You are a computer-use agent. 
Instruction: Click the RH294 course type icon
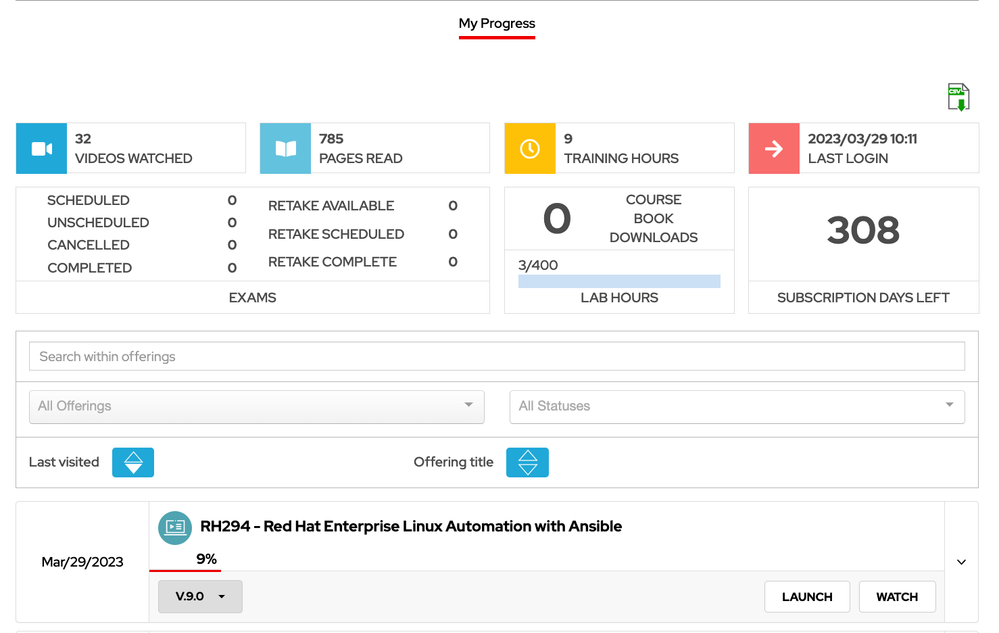[x=175, y=527]
